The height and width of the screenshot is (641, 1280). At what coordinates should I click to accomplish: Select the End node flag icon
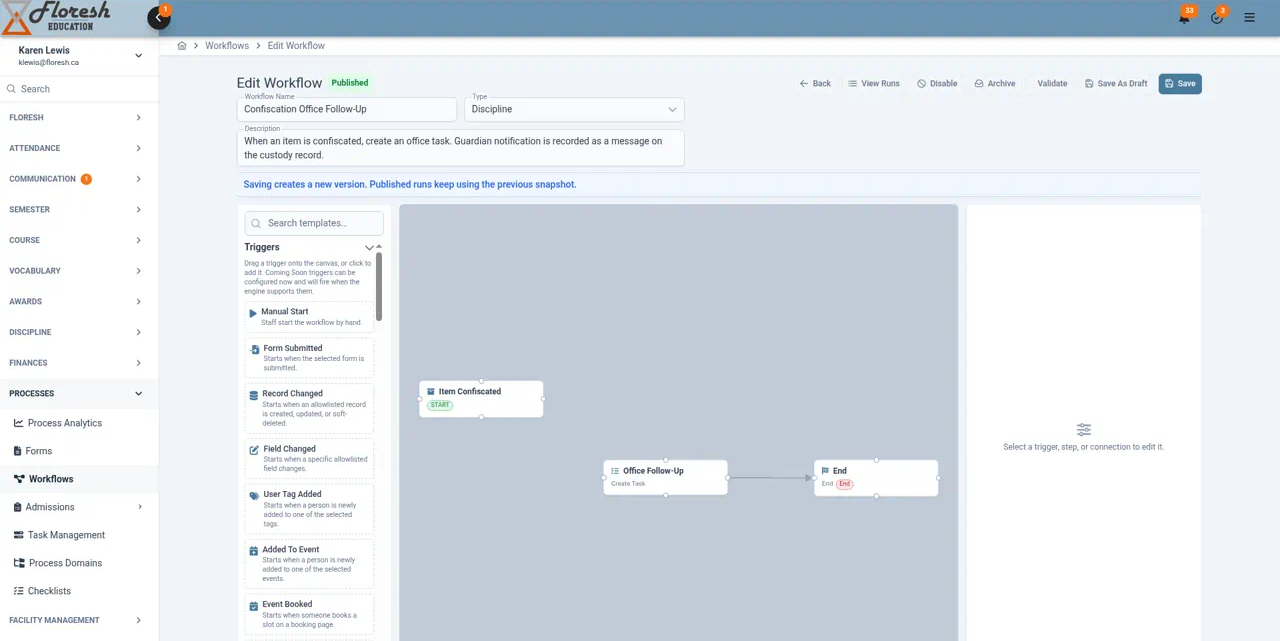pyautogui.click(x=825, y=471)
